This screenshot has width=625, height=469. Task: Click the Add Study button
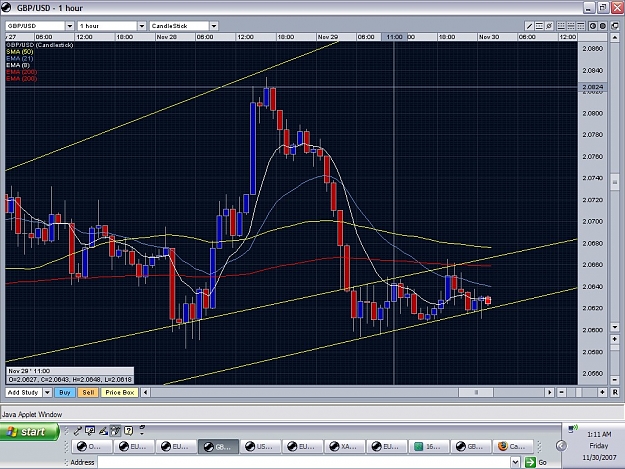[23, 392]
